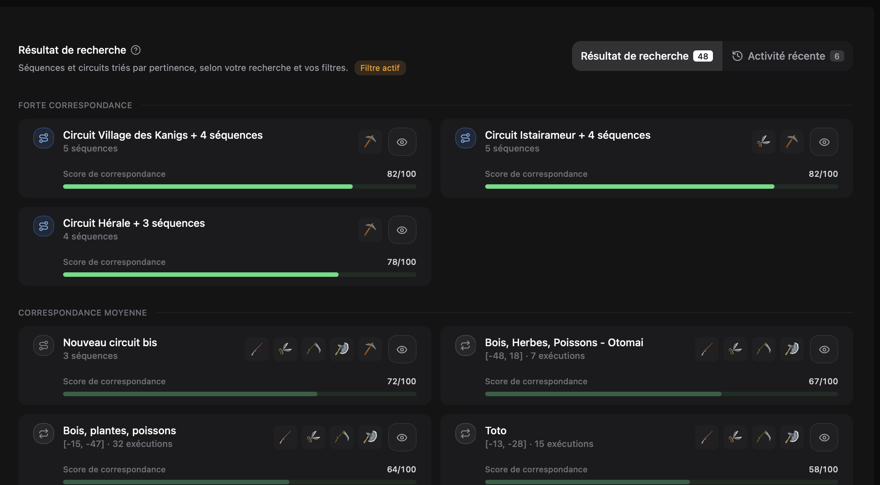Viewport: 880px width, 485px height.
Task: Click the Filtre actif badge
Action: 380,68
